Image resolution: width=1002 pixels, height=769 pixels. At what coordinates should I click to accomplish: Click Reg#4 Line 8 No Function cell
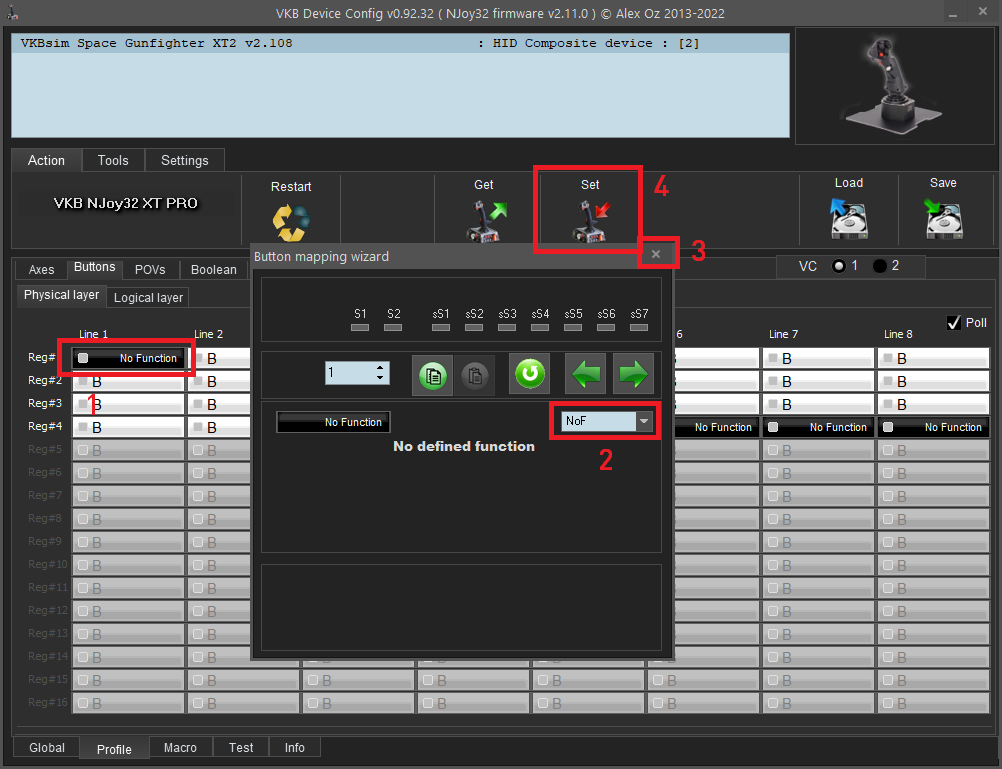pos(934,427)
